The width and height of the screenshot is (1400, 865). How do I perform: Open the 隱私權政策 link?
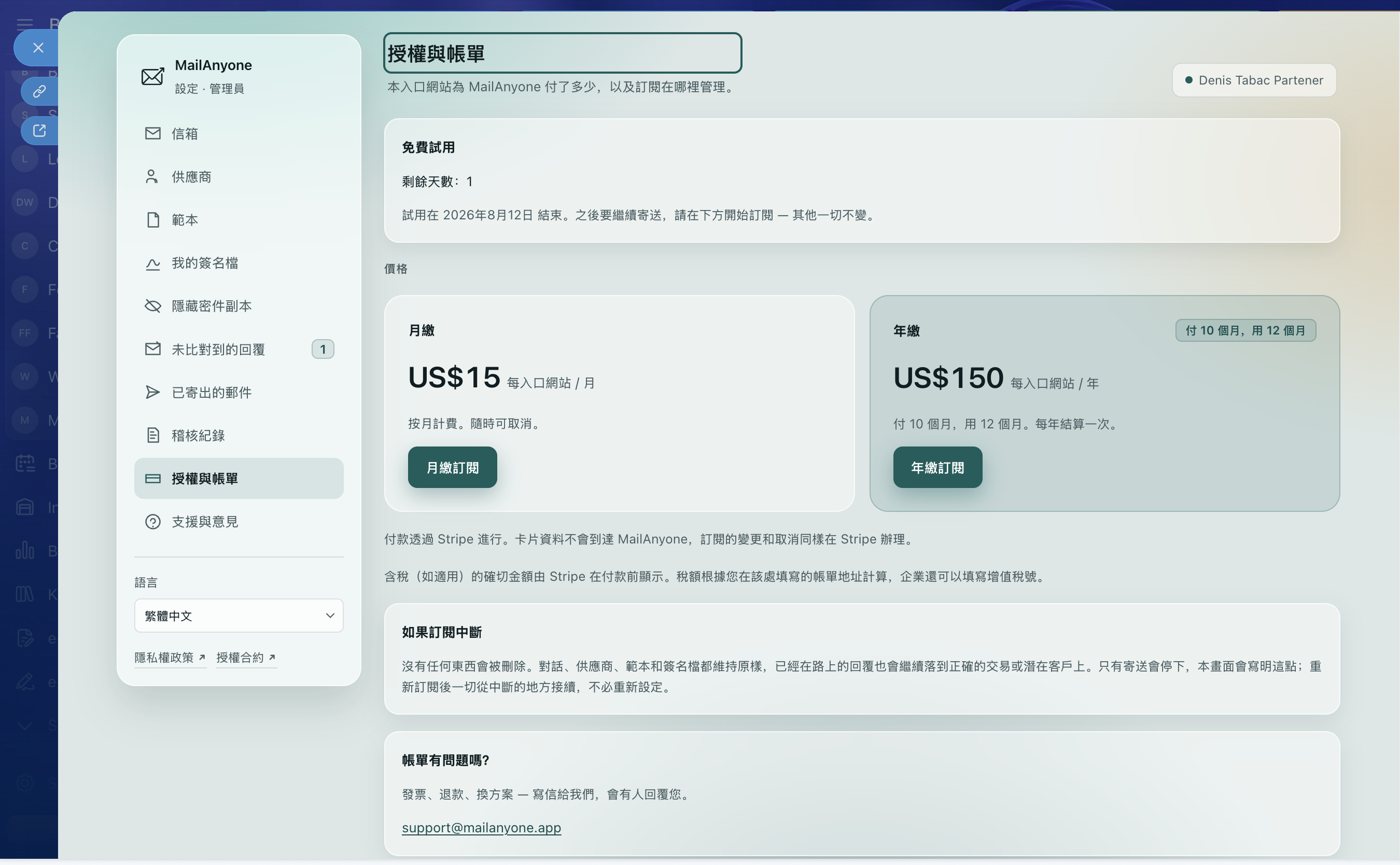tap(170, 658)
